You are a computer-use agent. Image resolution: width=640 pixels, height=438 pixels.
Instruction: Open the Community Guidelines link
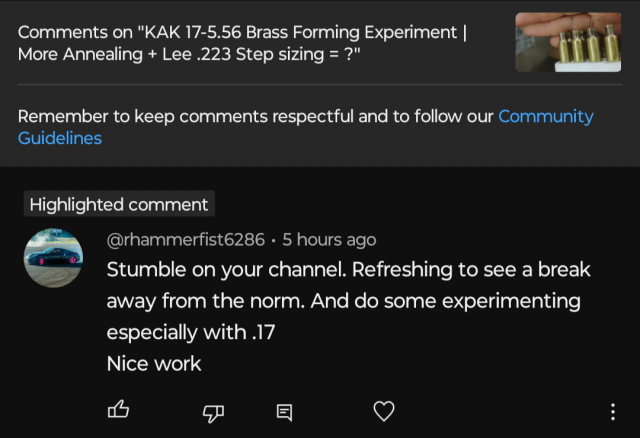click(545, 116)
